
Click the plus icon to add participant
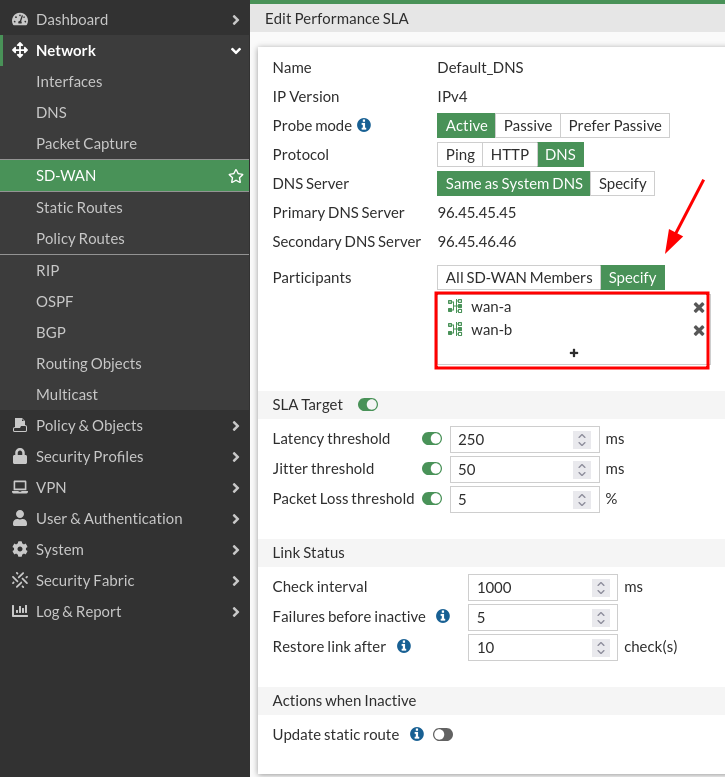click(x=574, y=353)
